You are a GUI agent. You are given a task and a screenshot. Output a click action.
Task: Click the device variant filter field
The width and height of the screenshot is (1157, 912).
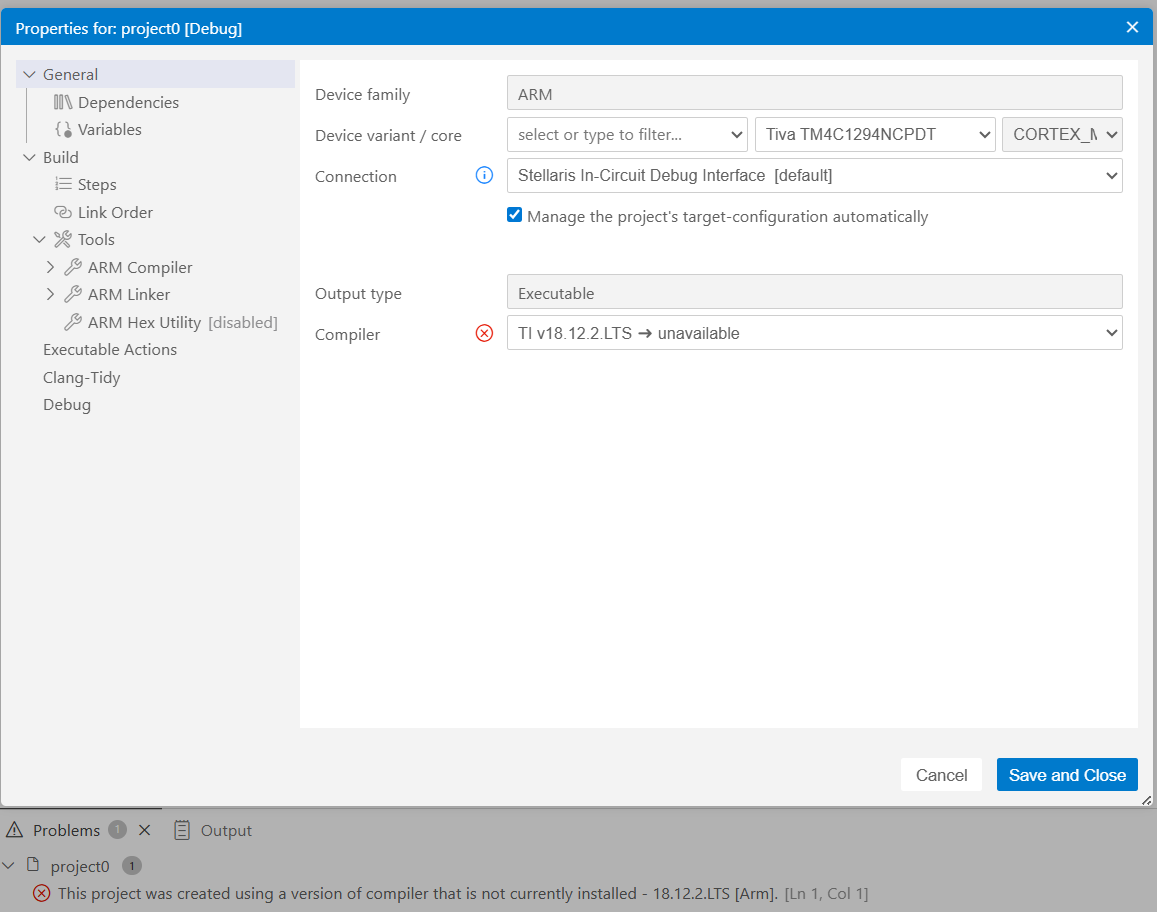[x=617, y=134]
